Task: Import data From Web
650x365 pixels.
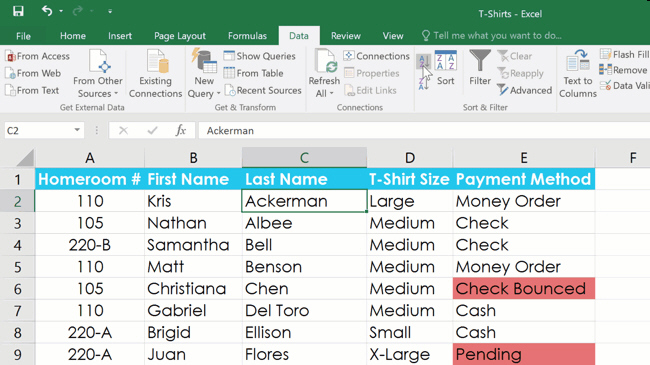Action: coord(33,73)
